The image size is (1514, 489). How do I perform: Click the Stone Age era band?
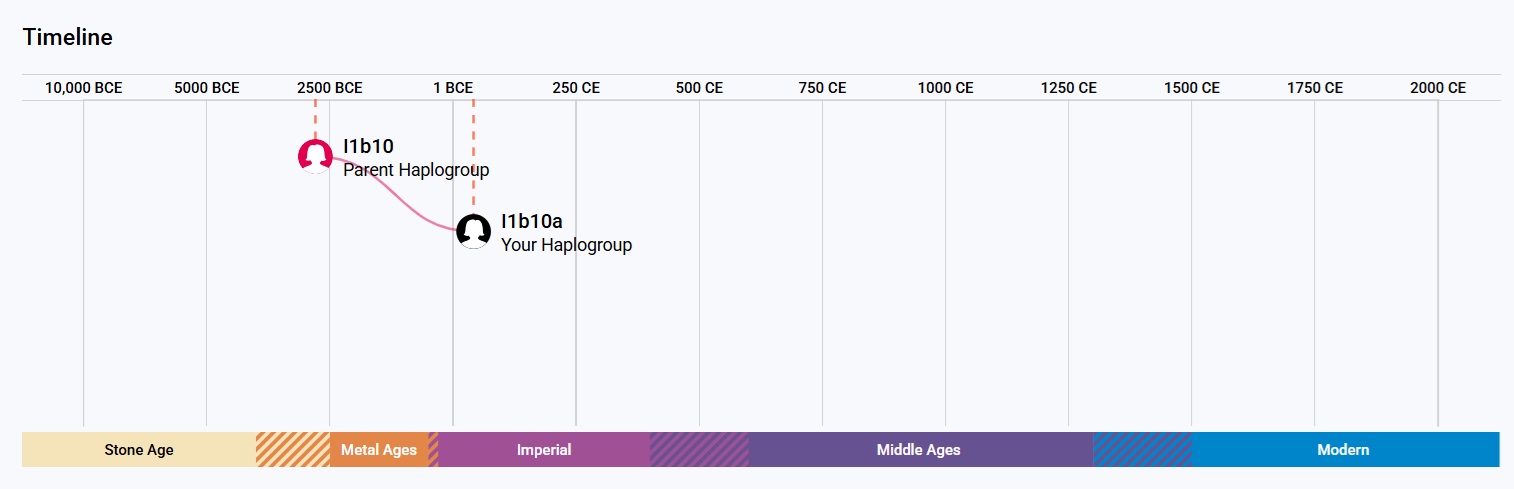coord(139,450)
